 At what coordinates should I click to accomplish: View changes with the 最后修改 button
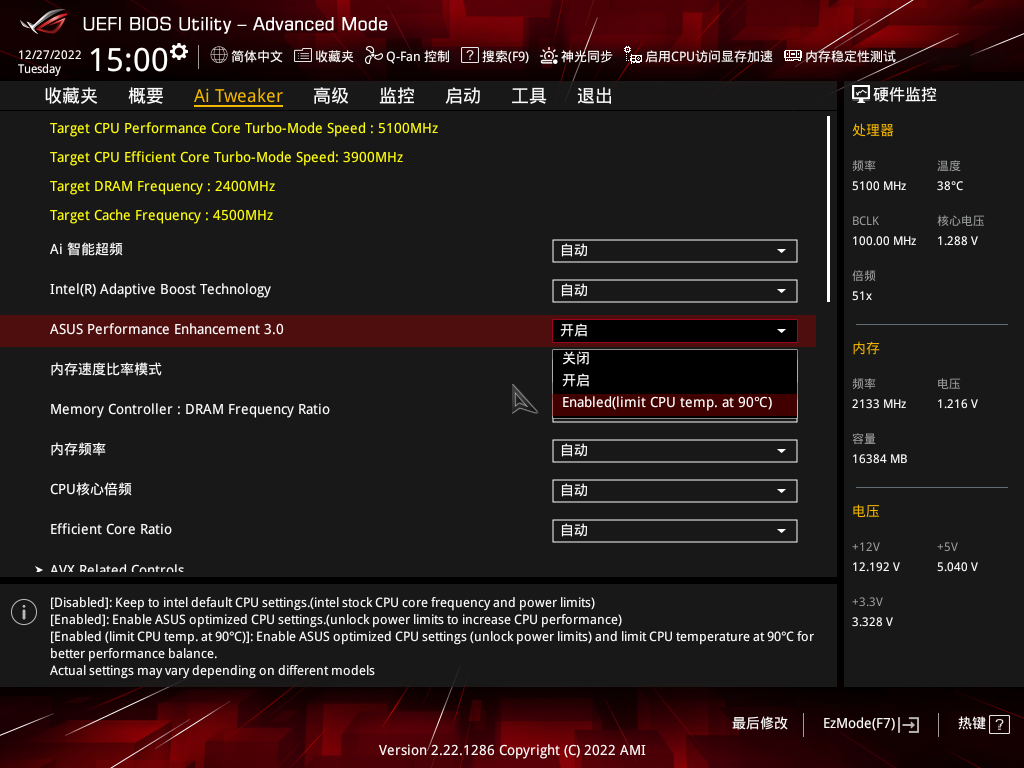pyautogui.click(x=761, y=724)
